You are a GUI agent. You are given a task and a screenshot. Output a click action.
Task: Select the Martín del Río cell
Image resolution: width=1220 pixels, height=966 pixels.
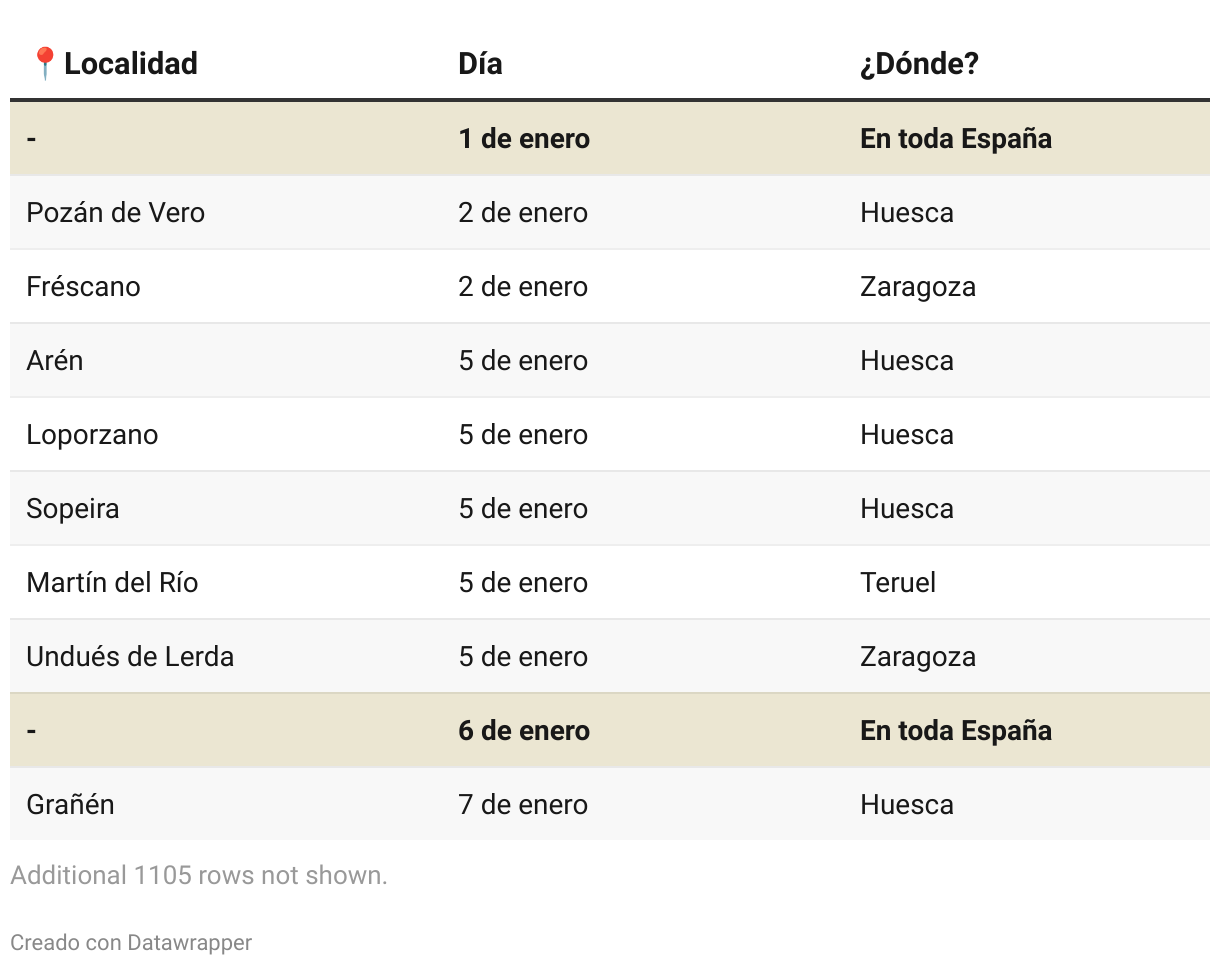pos(113,583)
